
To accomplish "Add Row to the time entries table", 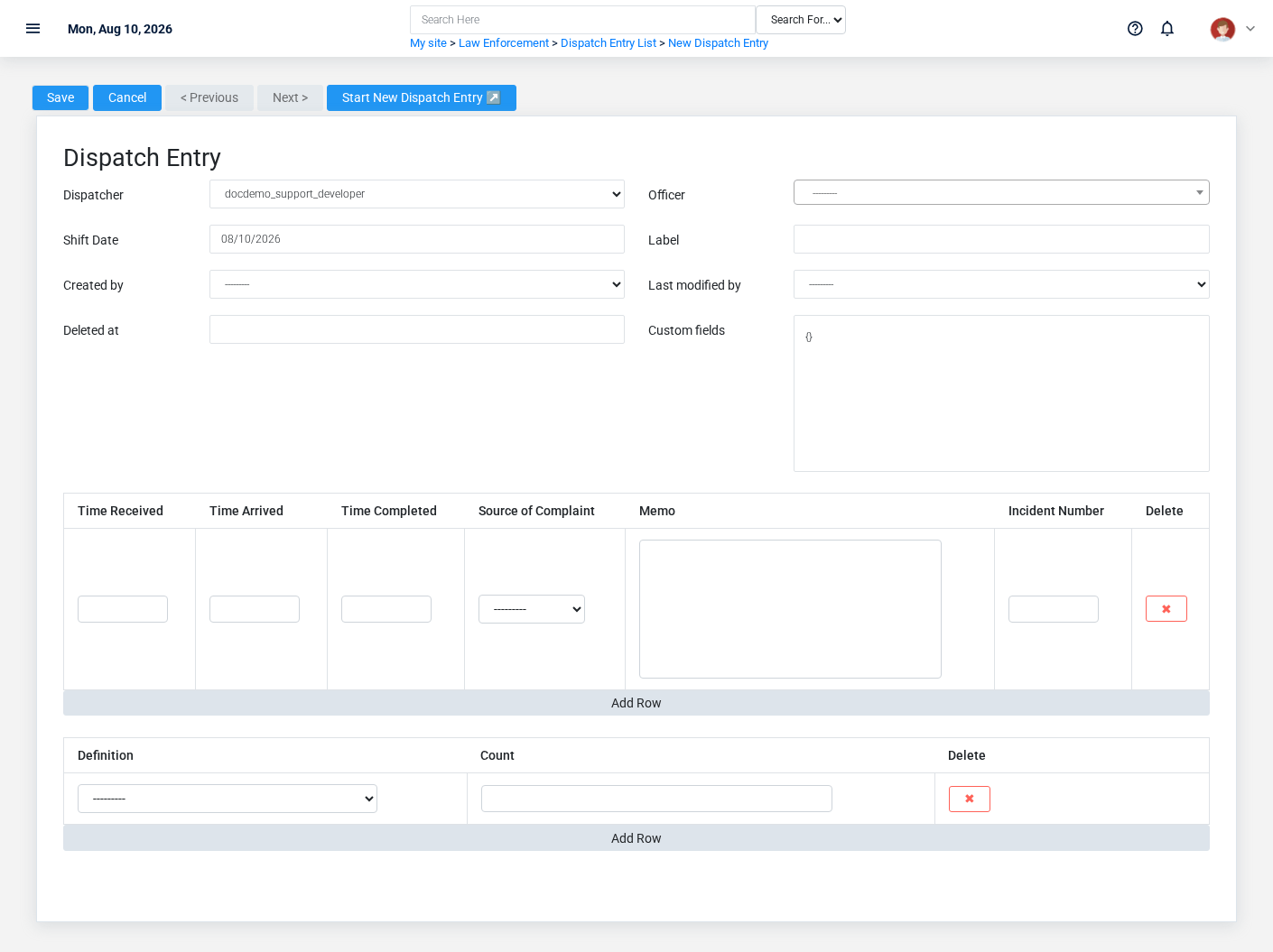I will pyautogui.click(x=636, y=703).
